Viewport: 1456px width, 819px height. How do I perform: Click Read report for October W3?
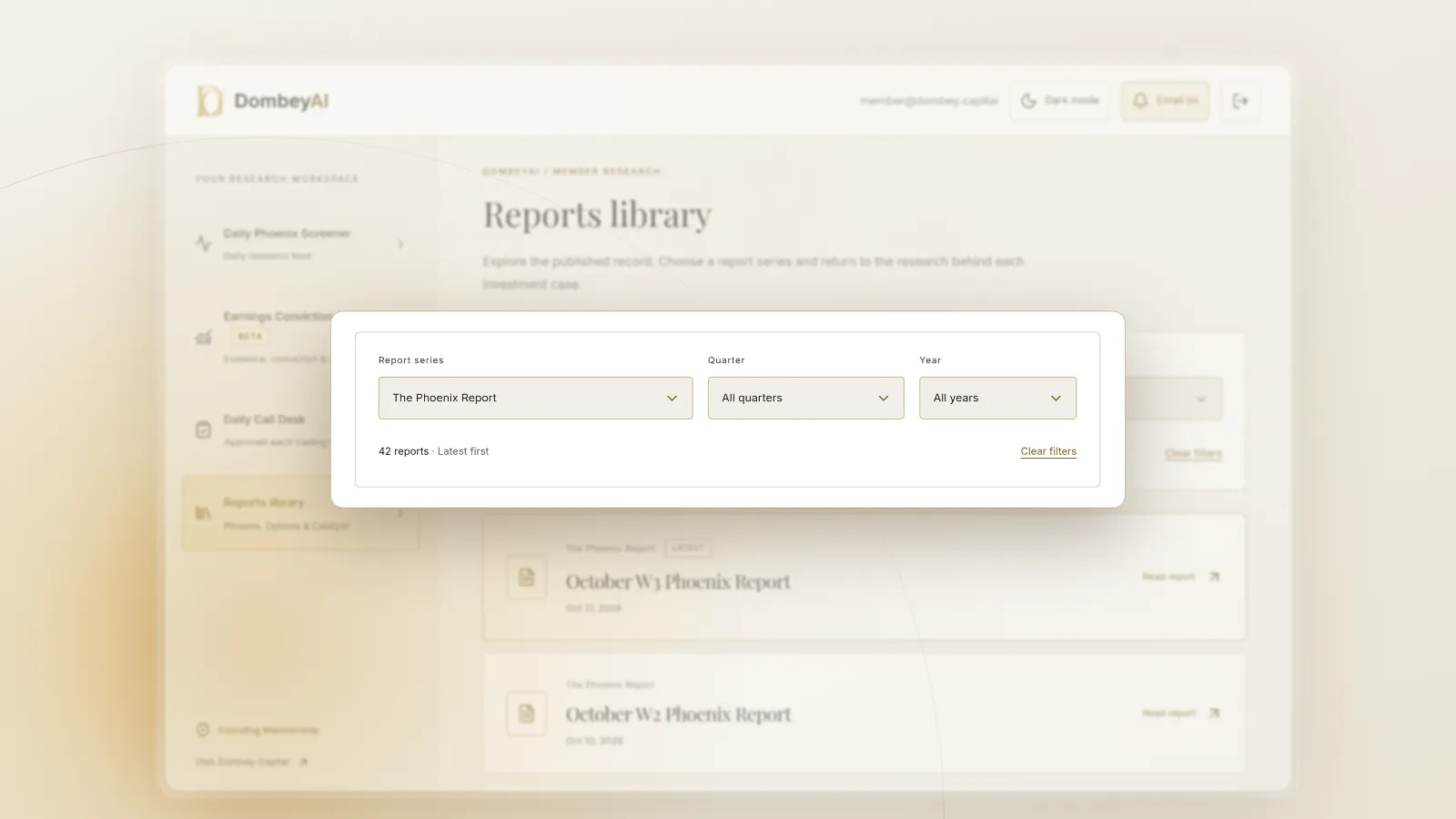pos(1180,577)
